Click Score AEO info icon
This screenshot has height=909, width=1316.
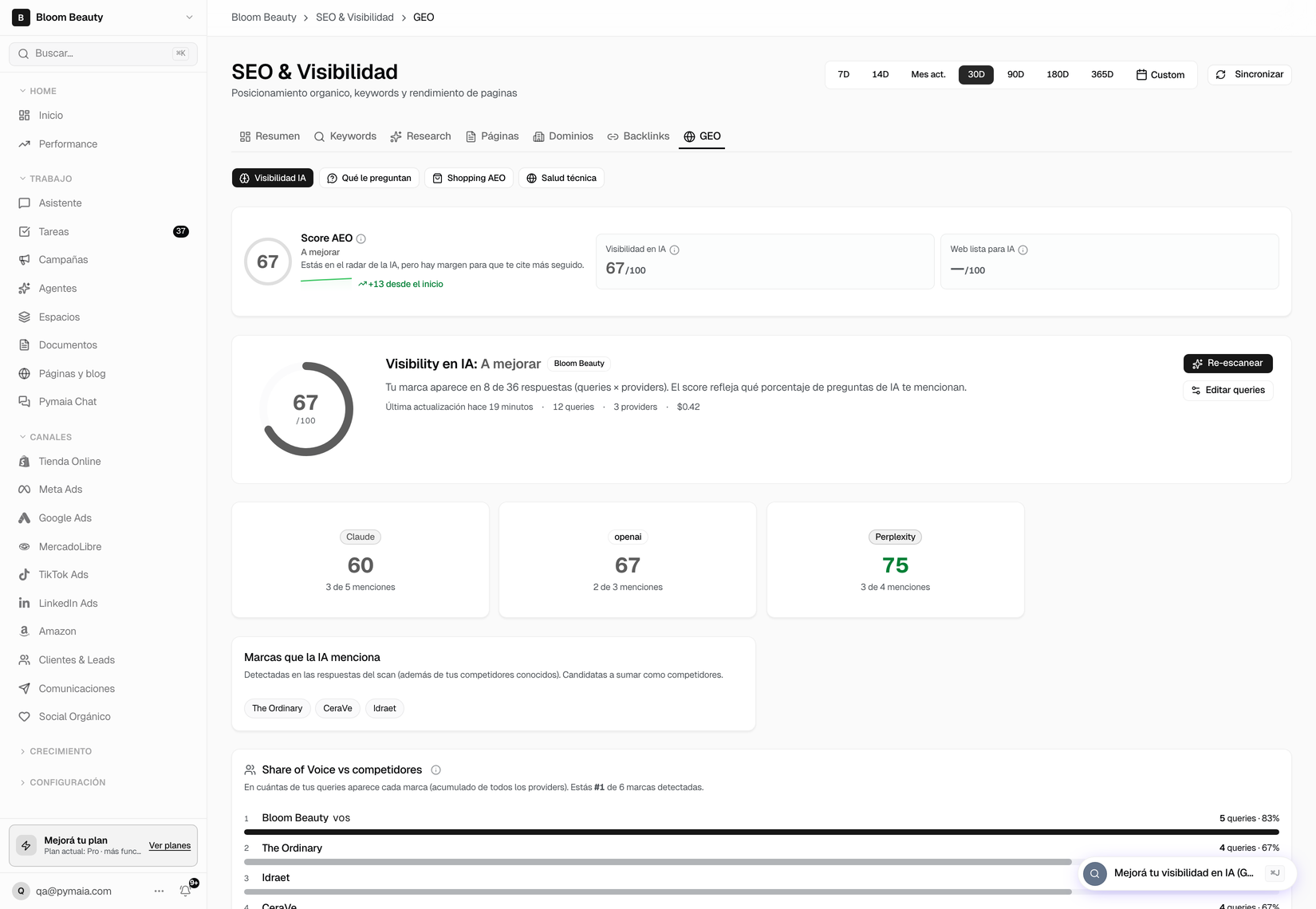click(361, 238)
